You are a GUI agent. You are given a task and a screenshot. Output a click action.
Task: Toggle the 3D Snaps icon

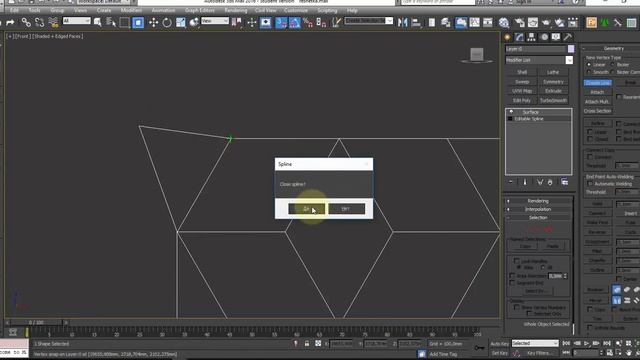[281, 22]
